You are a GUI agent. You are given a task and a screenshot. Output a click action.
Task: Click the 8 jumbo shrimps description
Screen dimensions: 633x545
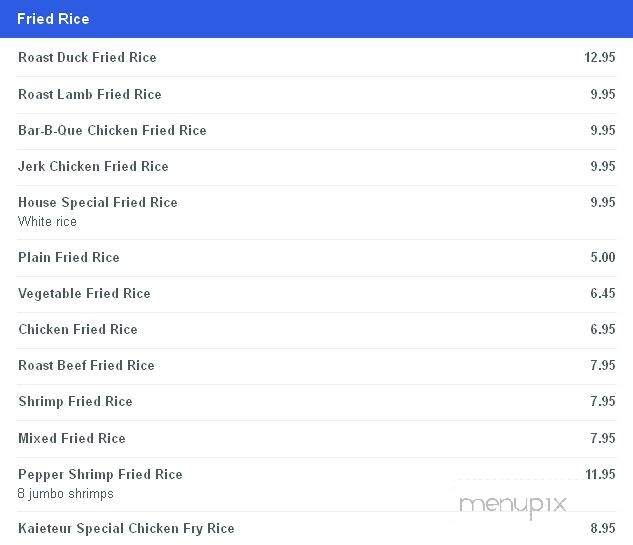click(x=65, y=493)
